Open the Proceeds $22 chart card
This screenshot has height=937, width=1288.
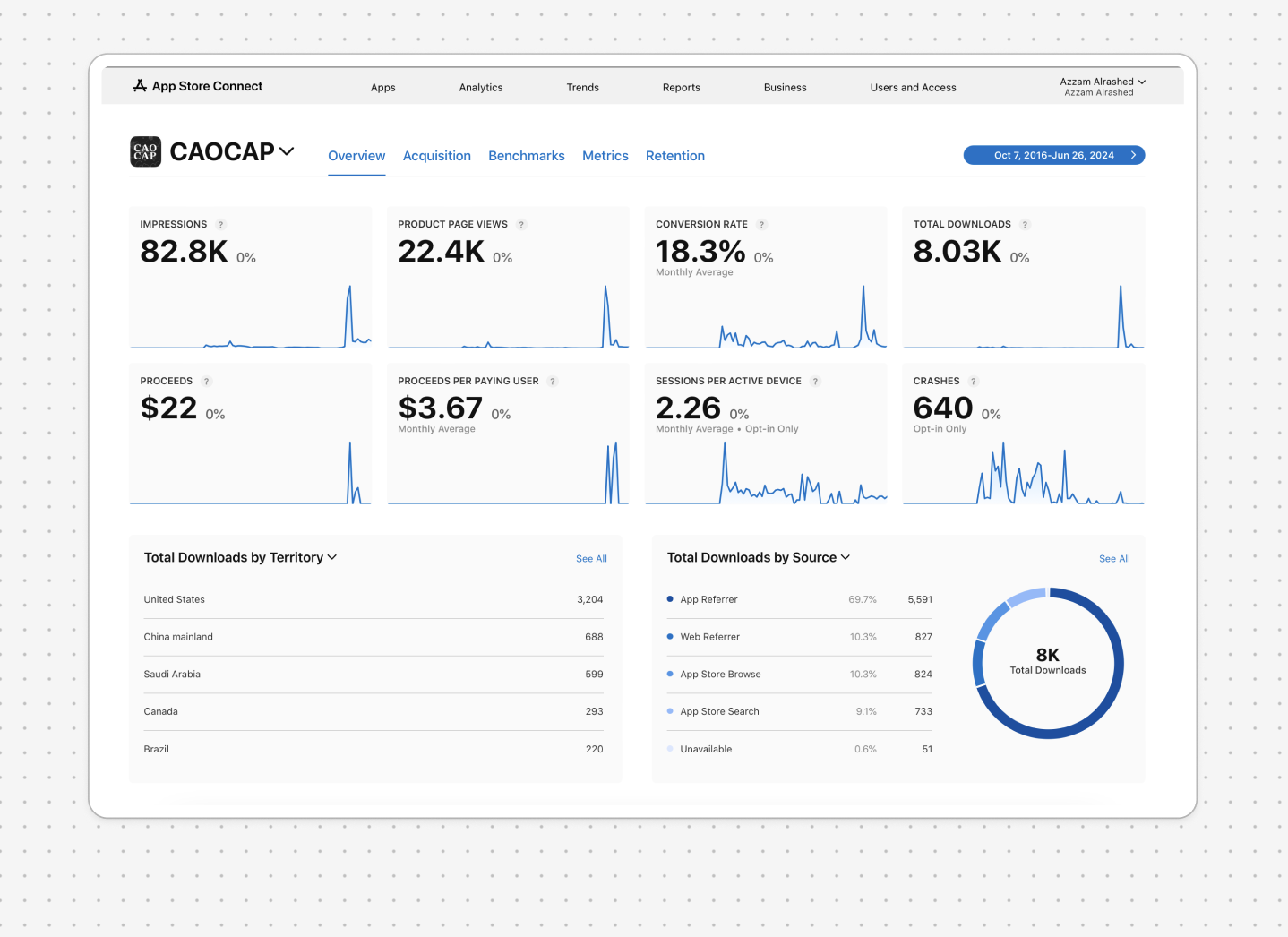click(251, 434)
